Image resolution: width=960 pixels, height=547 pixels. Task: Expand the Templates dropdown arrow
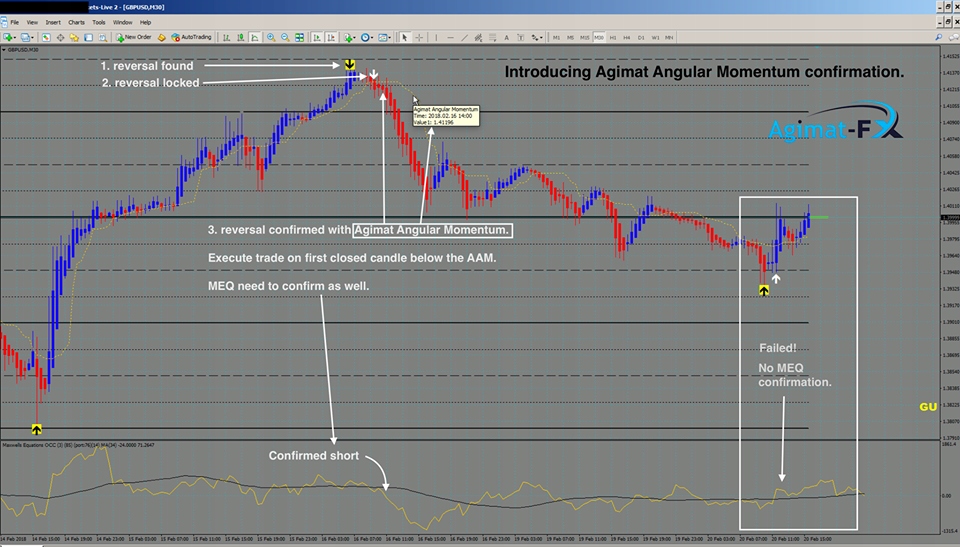(389, 38)
